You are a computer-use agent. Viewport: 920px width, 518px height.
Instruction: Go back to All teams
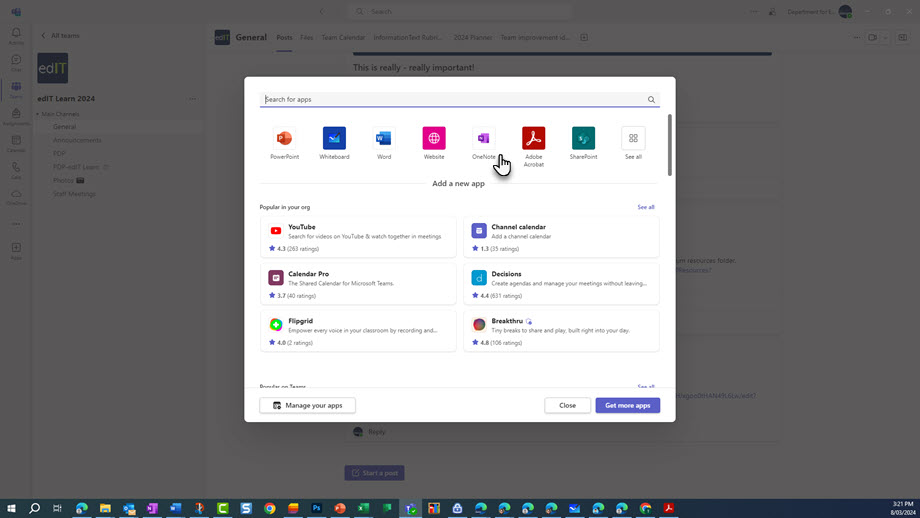pyautogui.click(x=60, y=36)
